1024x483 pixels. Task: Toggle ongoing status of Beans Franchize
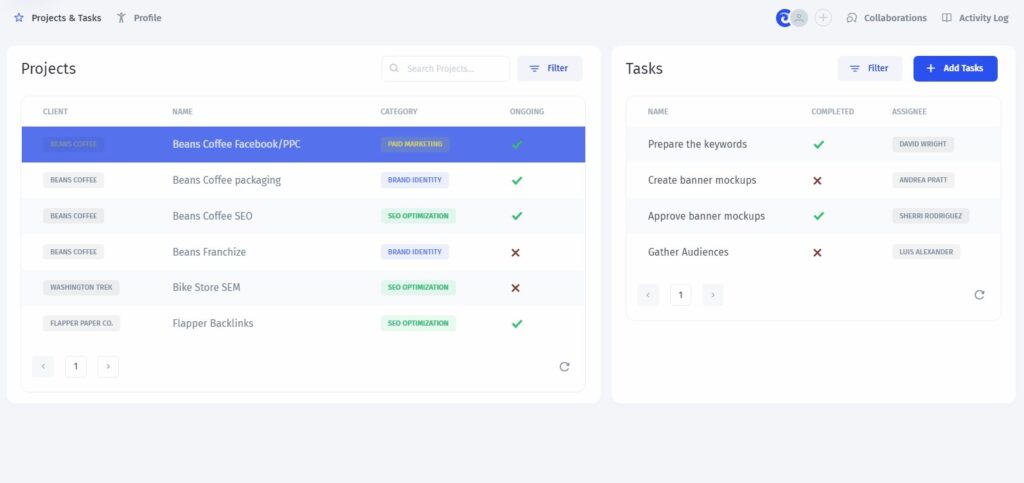click(x=515, y=252)
